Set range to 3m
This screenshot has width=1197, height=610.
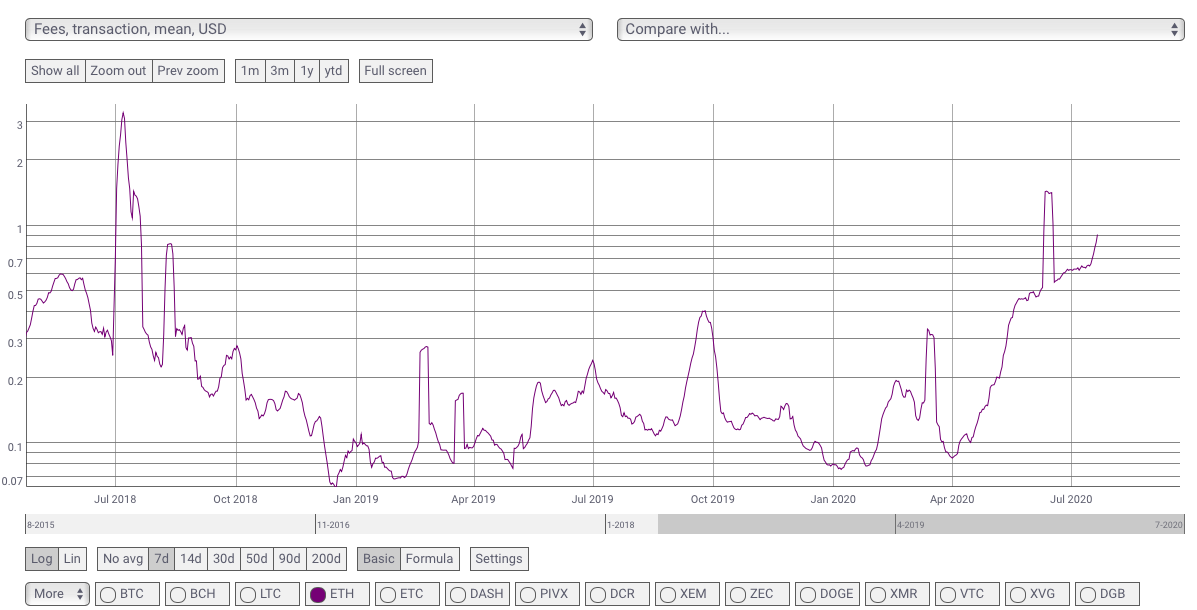pyautogui.click(x=279, y=71)
